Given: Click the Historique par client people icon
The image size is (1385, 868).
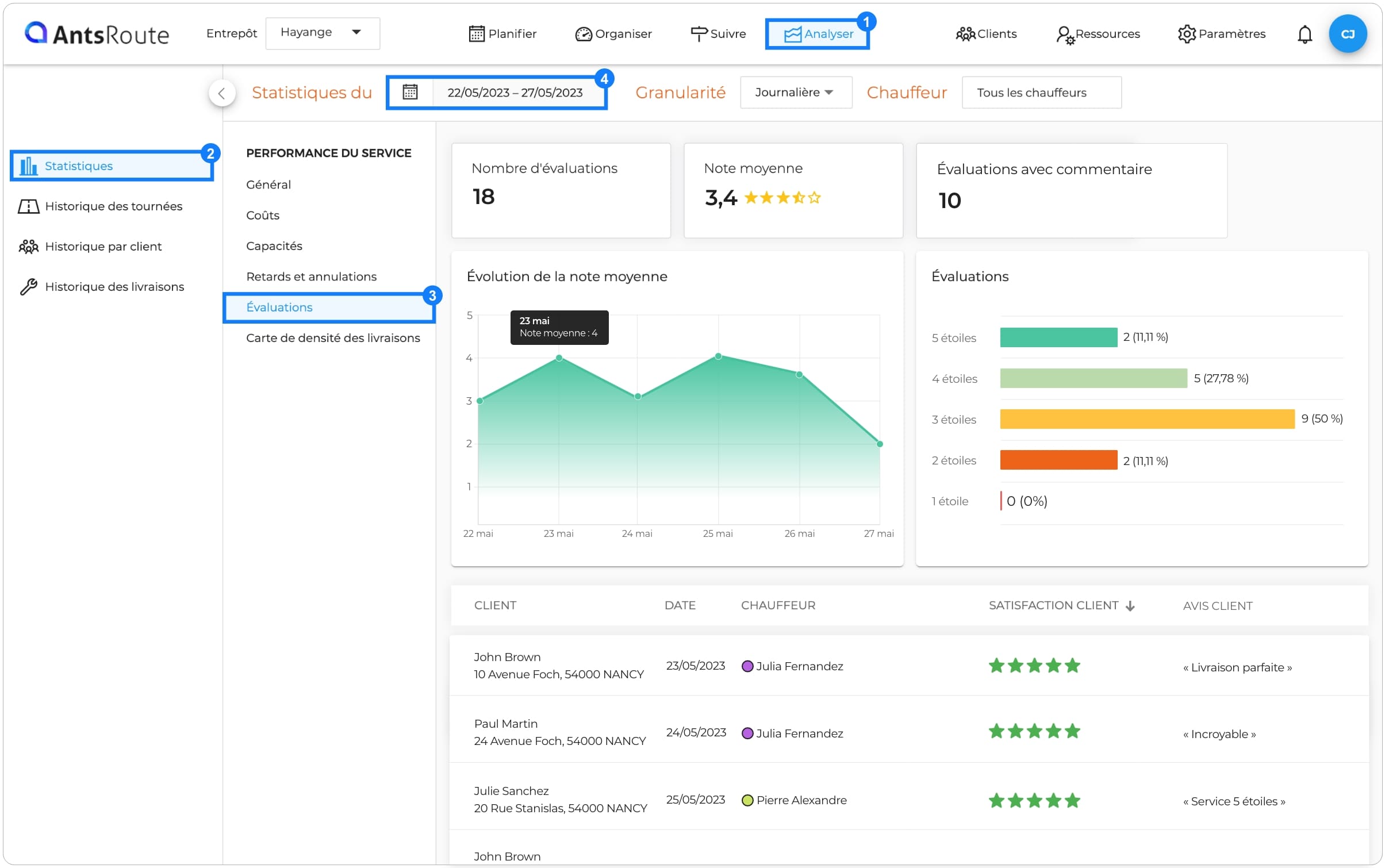Looking at the screenshot, I should pyautogui.click(x=28, y=247).
